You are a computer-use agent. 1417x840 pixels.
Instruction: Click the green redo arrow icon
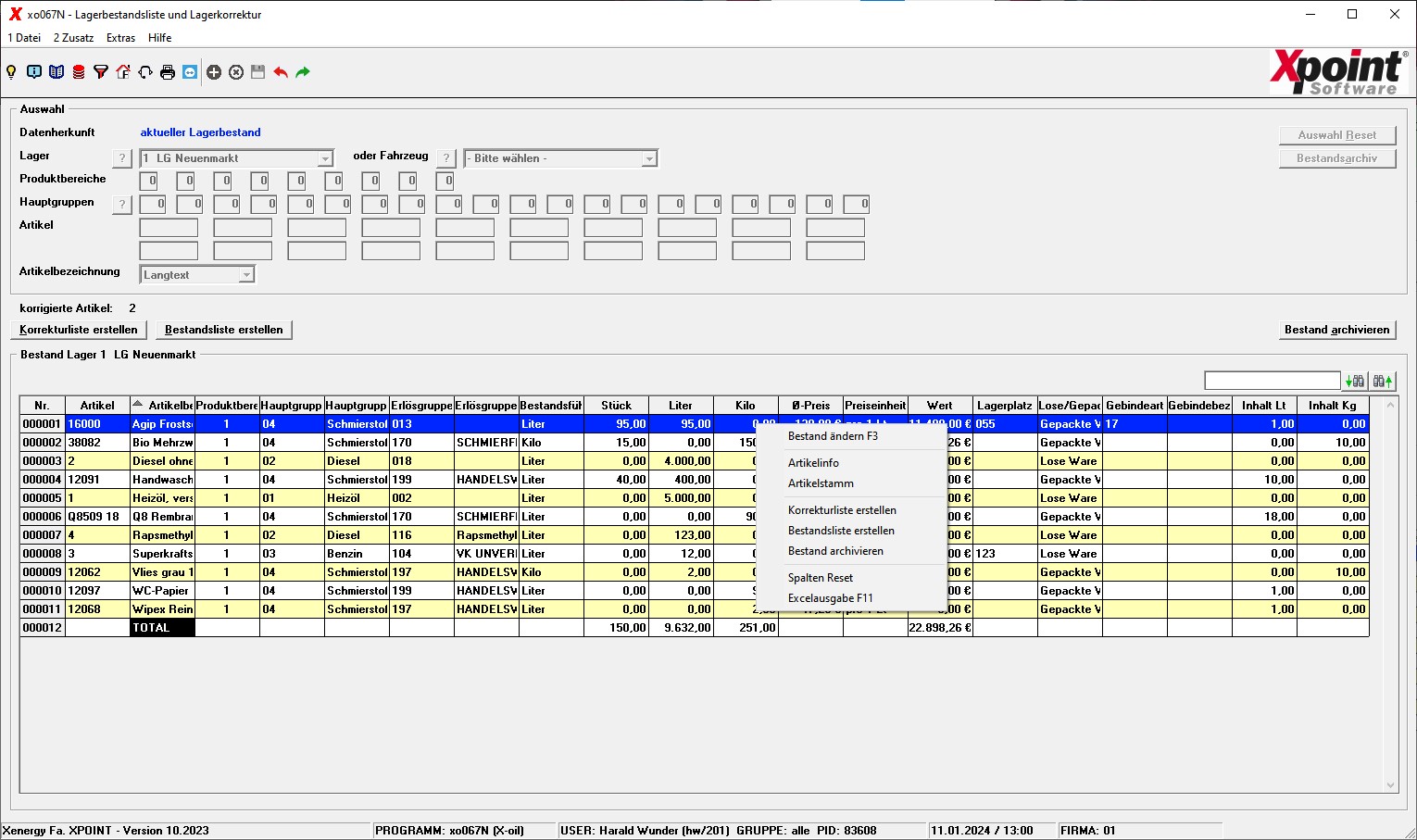click(303, 72)
